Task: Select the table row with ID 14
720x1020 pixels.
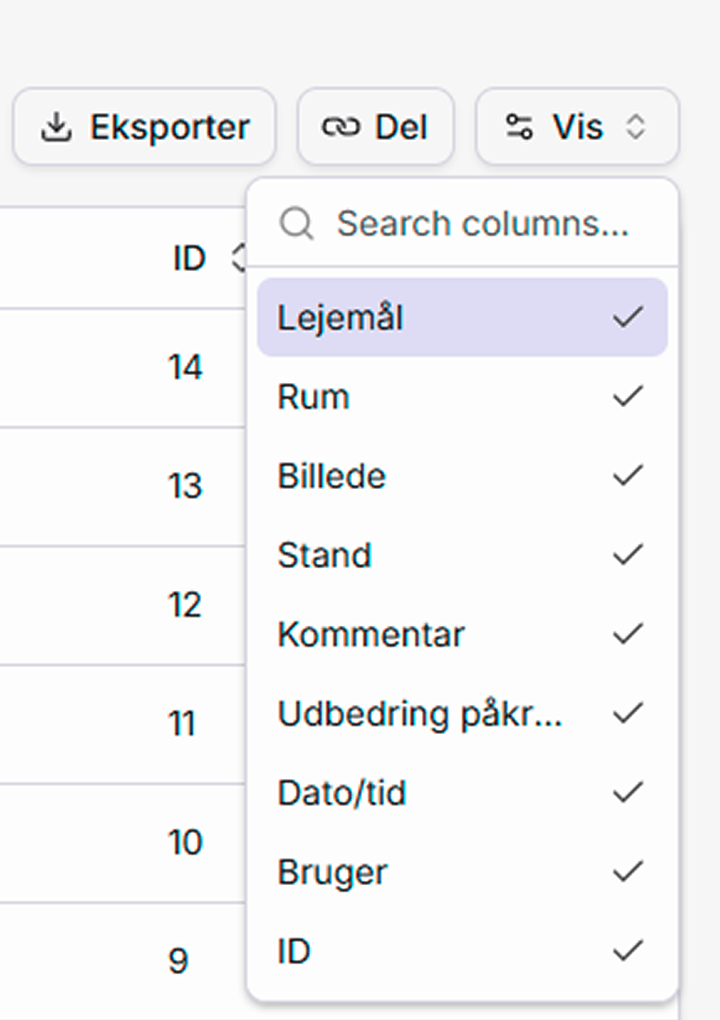Action: click(x=120, y=367)
